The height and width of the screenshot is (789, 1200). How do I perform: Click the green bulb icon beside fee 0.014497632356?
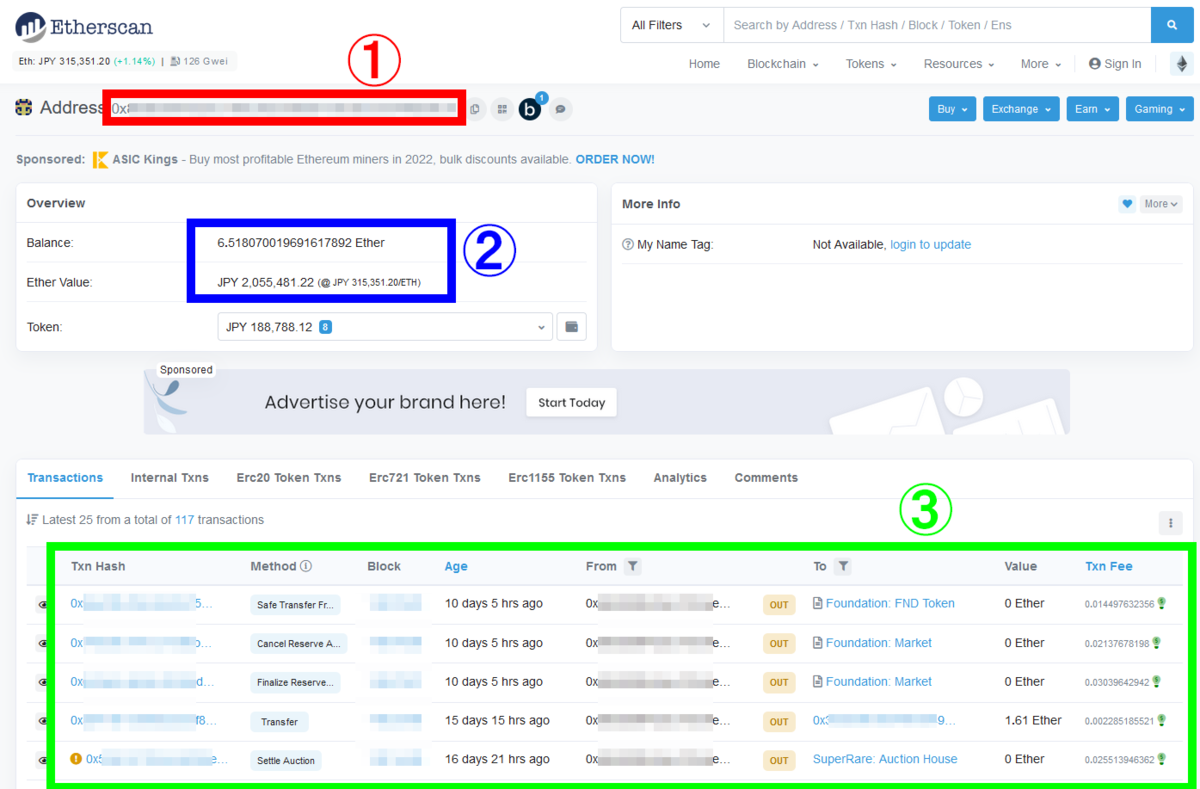coord(1162,604)
